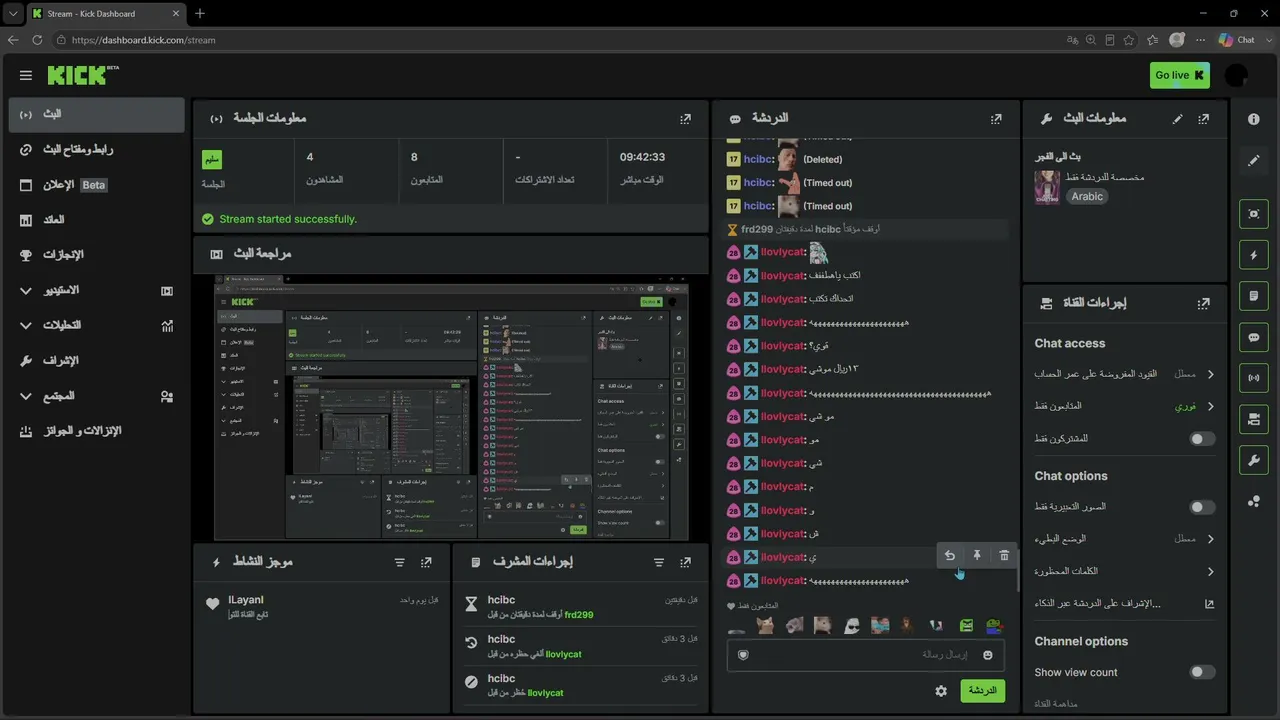Viewport: 1280px width, 720px height.
Task: Filter the إجراءات المشرف moderator actions list
Action: [659, 563]
